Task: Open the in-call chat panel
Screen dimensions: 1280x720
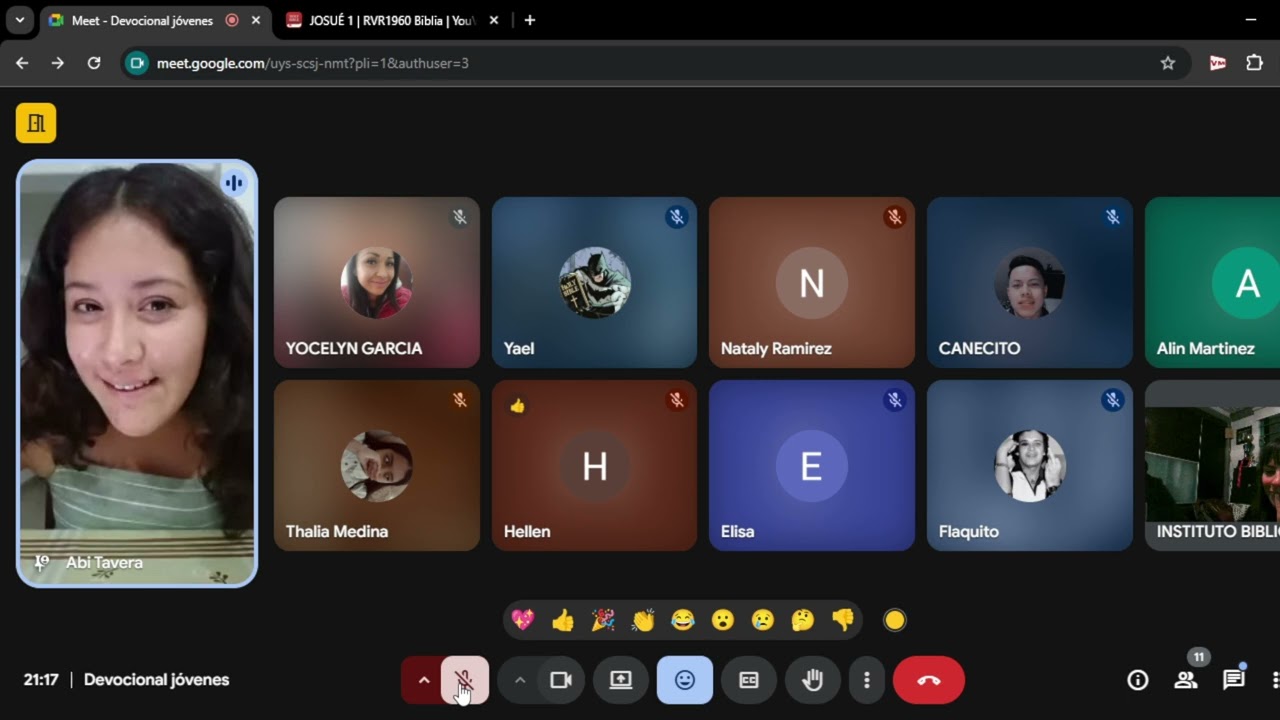Action: pyautogui.click(x=1234, y=680)
